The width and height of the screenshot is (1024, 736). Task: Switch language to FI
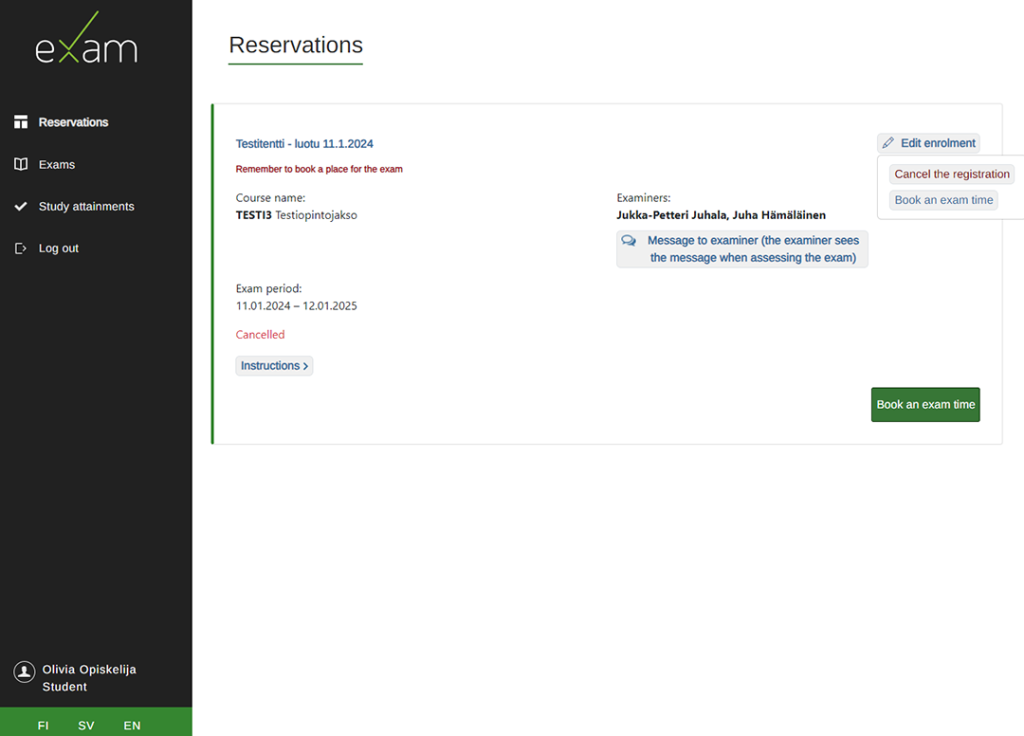[x=43, y=726]
